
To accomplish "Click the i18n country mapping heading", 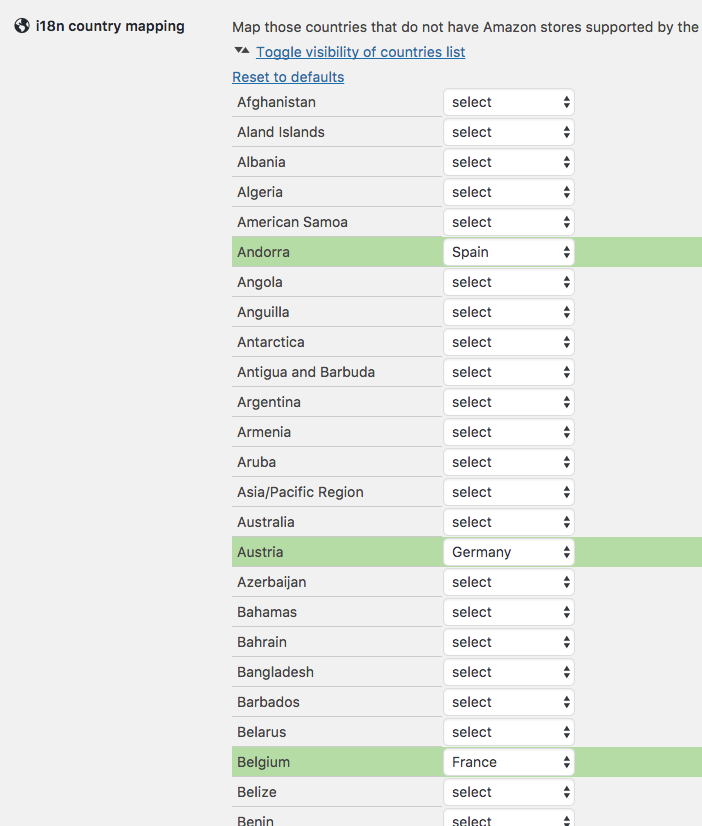I will 110,26.
